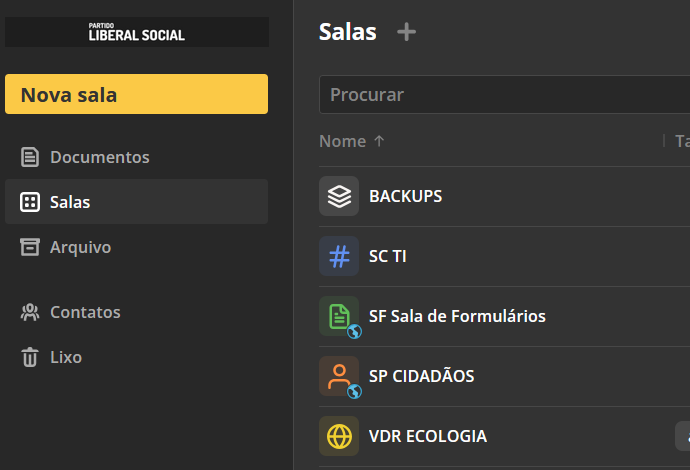Click the trash can icon for Lixo
690x470 pixels.
[x=30, y=357]
